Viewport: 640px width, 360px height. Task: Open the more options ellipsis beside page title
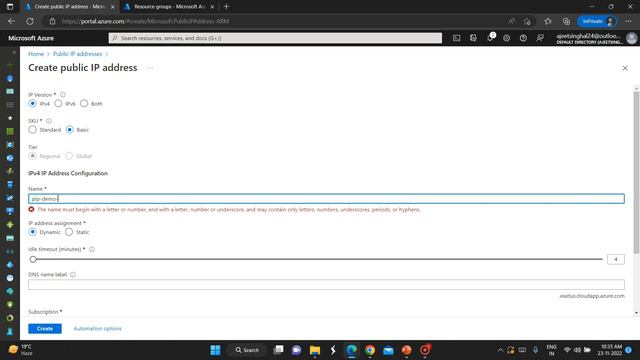(x=151, y=68)
